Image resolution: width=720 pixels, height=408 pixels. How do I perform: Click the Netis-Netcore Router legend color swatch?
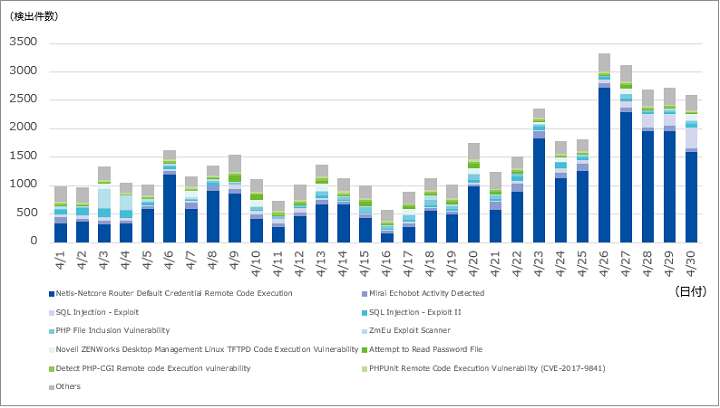point(52,294)
